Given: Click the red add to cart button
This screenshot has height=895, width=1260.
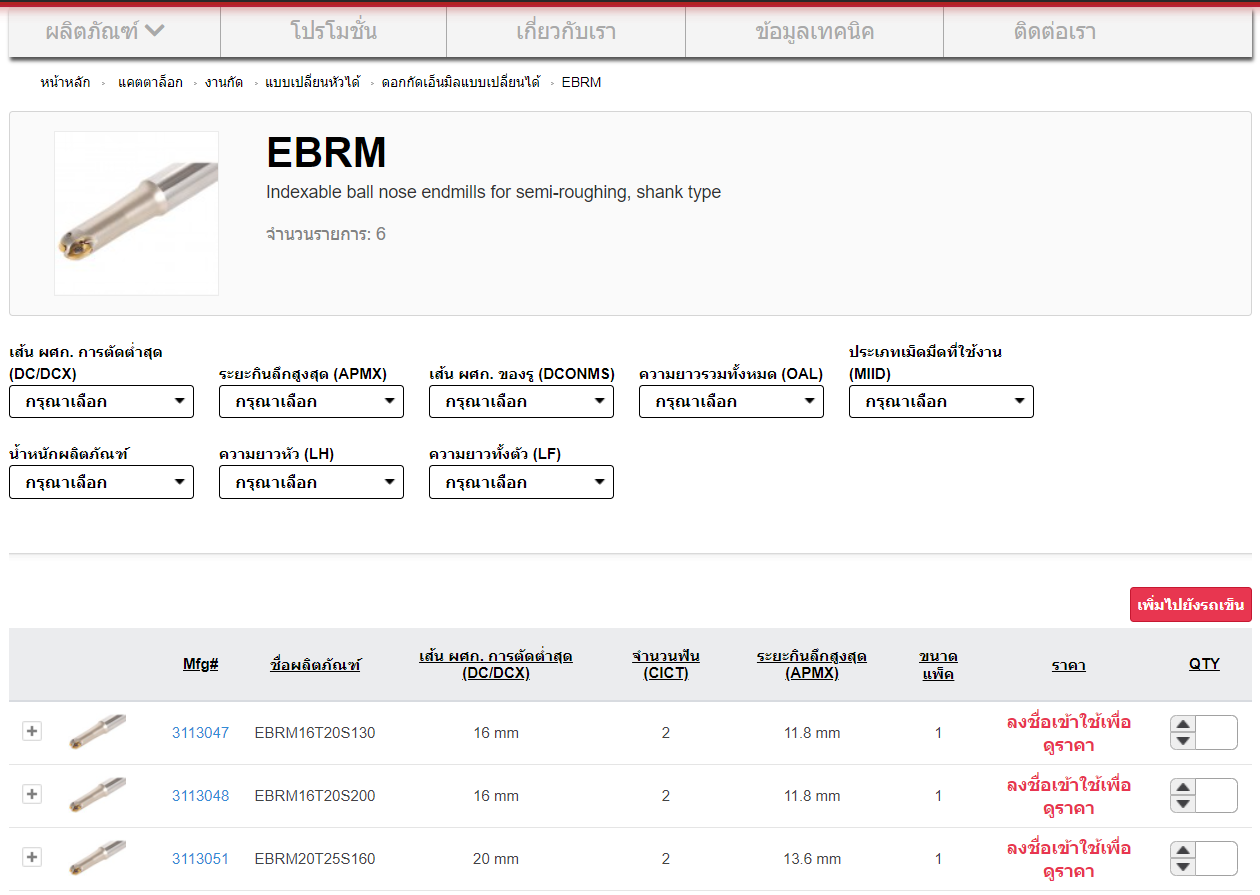Looking at the screenshot, I should click(1190, 605).
